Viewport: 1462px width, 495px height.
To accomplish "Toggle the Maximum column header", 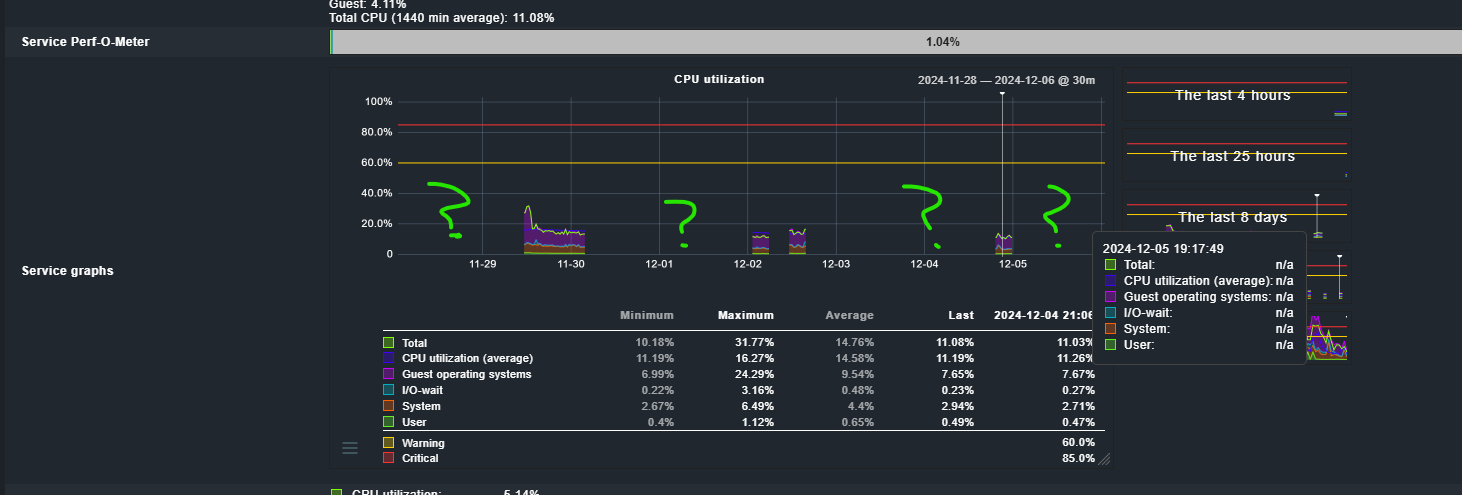I will 745,315.
